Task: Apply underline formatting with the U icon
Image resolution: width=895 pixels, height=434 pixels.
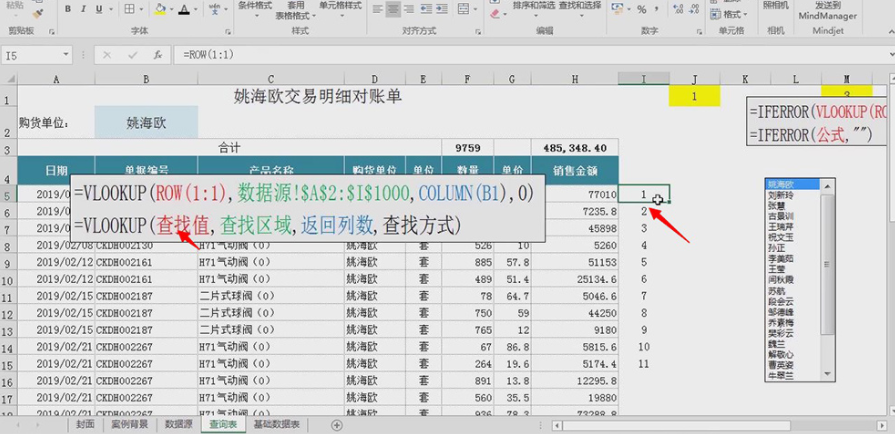Action: click(99, 9)
